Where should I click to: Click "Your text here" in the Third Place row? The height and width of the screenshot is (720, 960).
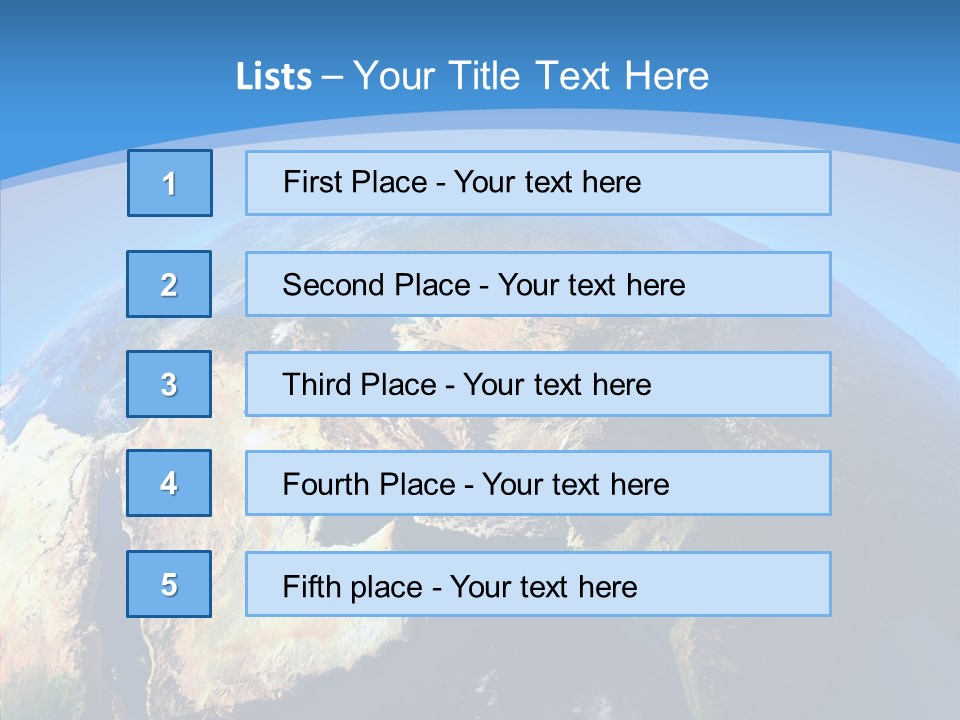click(x=557, y=385)
